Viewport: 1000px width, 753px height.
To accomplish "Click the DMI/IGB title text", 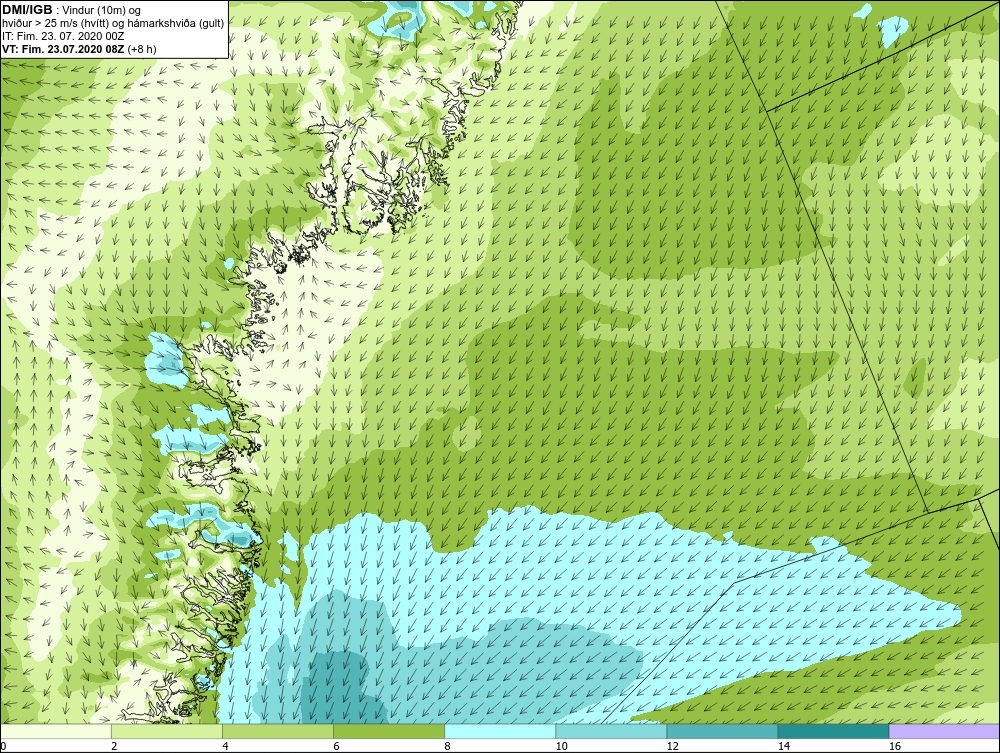I will coord(27,10).
